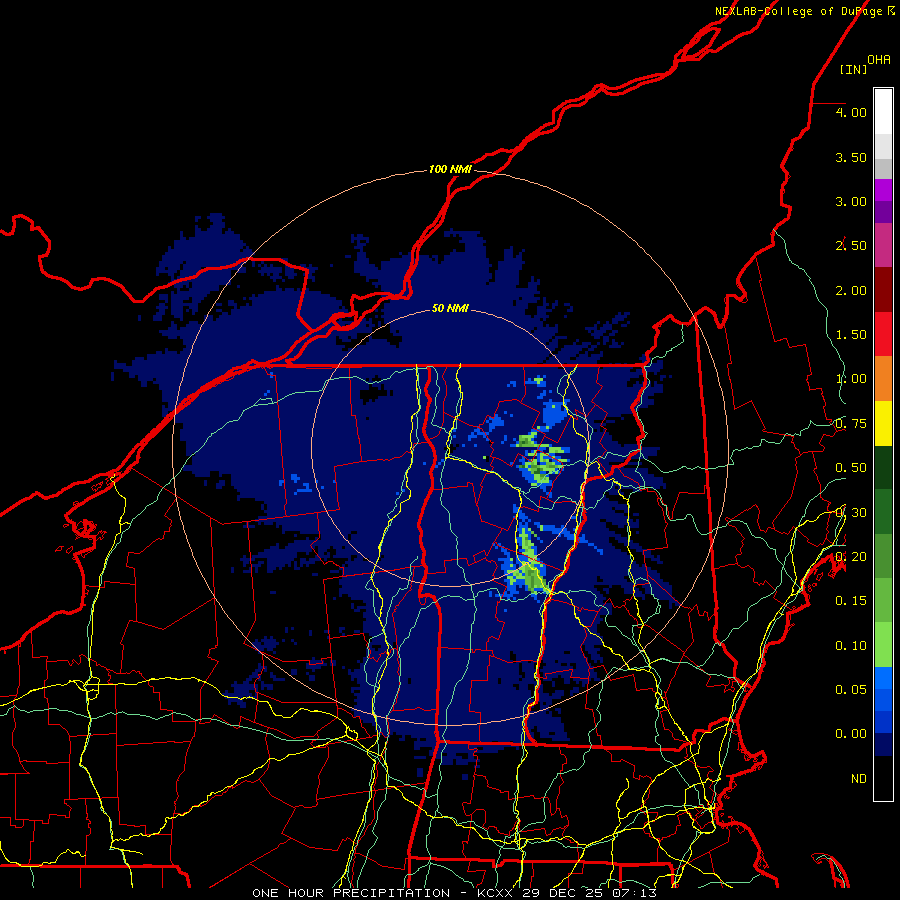Click the dark green 0.50 legend swatch
900x900 pixels.
pos(883,467)
